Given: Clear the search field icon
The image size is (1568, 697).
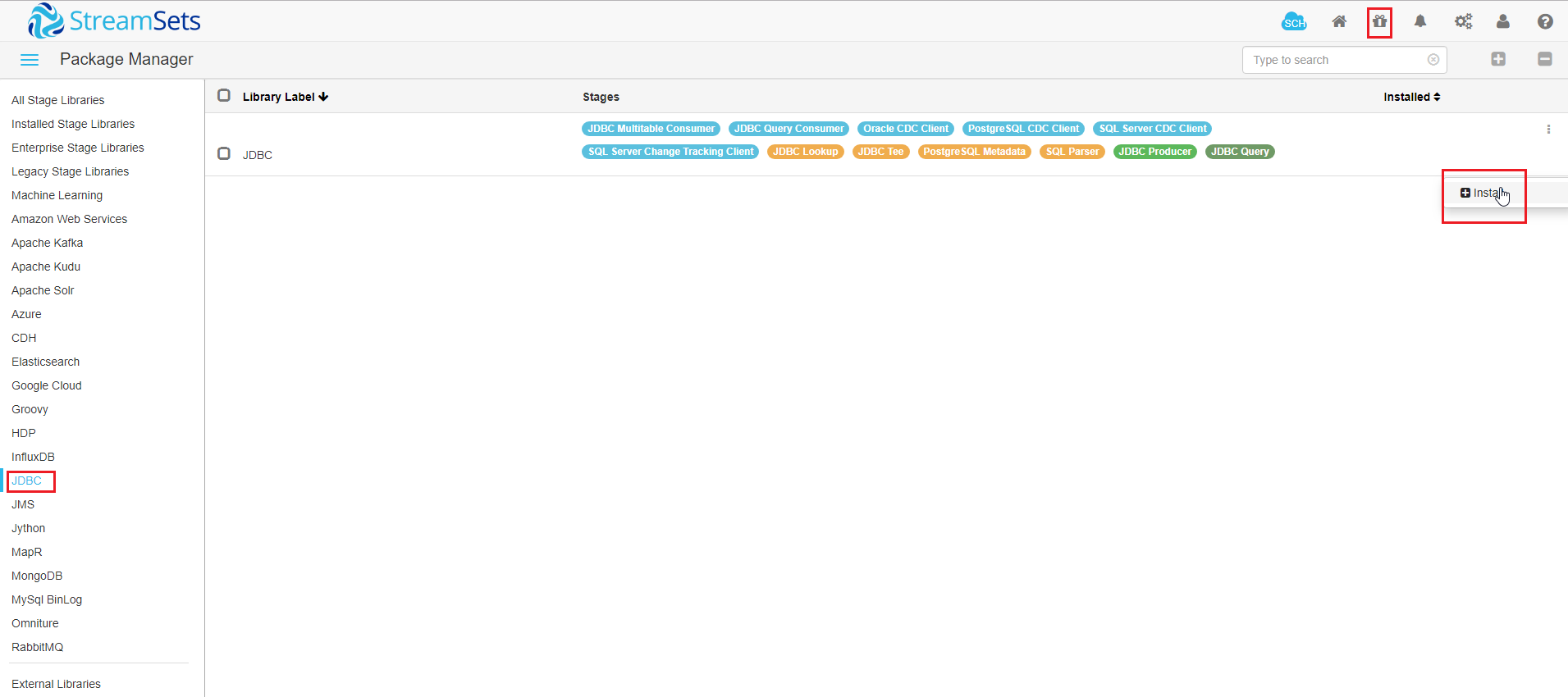Looking at the screenshot, I should 1433,60.
